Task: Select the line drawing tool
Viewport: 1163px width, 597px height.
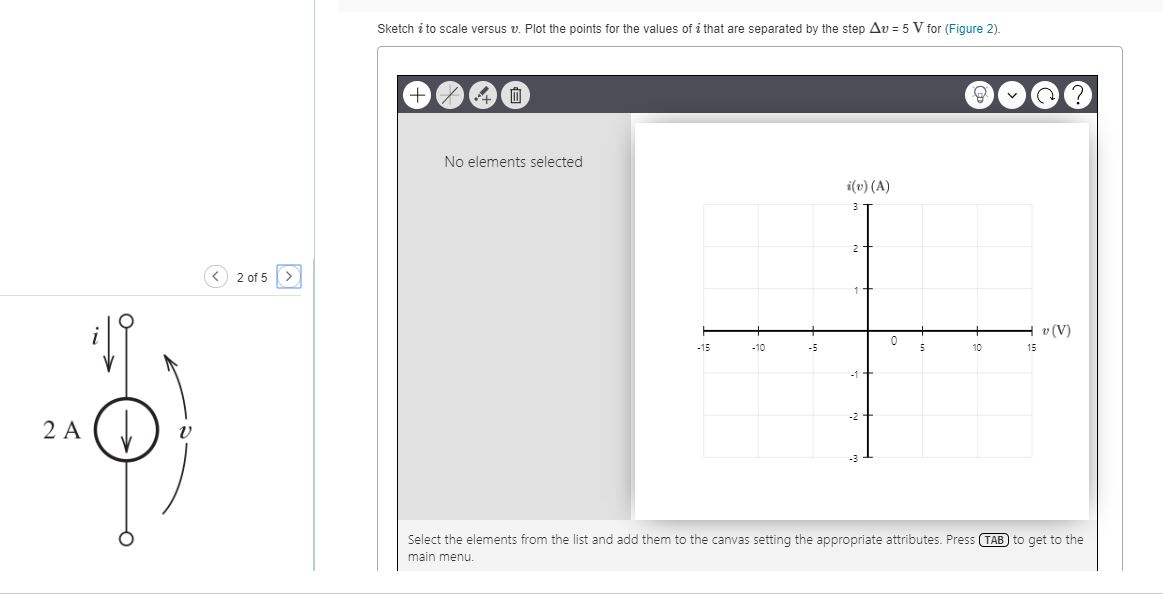Action: (x=448, y=94)
